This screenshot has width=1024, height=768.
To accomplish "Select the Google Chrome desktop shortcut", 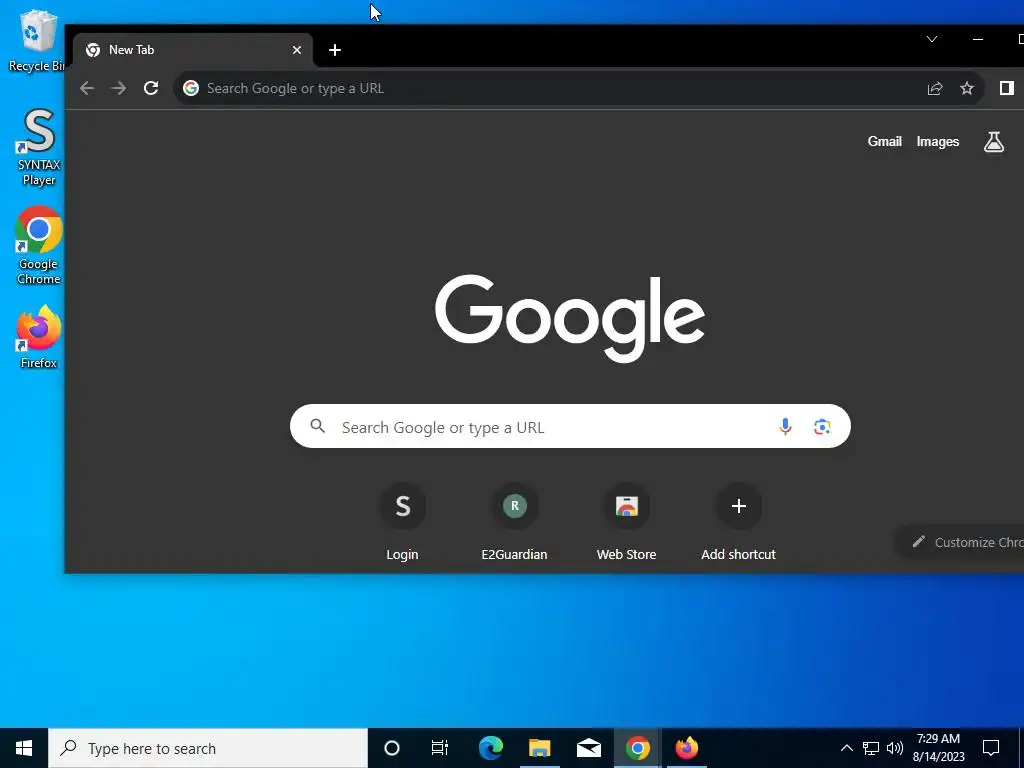I will pyautogui.click(x=39, y=246).
